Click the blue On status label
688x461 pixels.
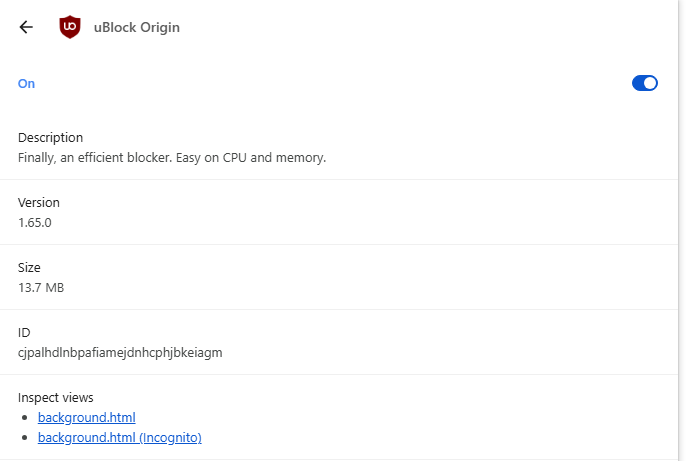[x=26, y=83]
